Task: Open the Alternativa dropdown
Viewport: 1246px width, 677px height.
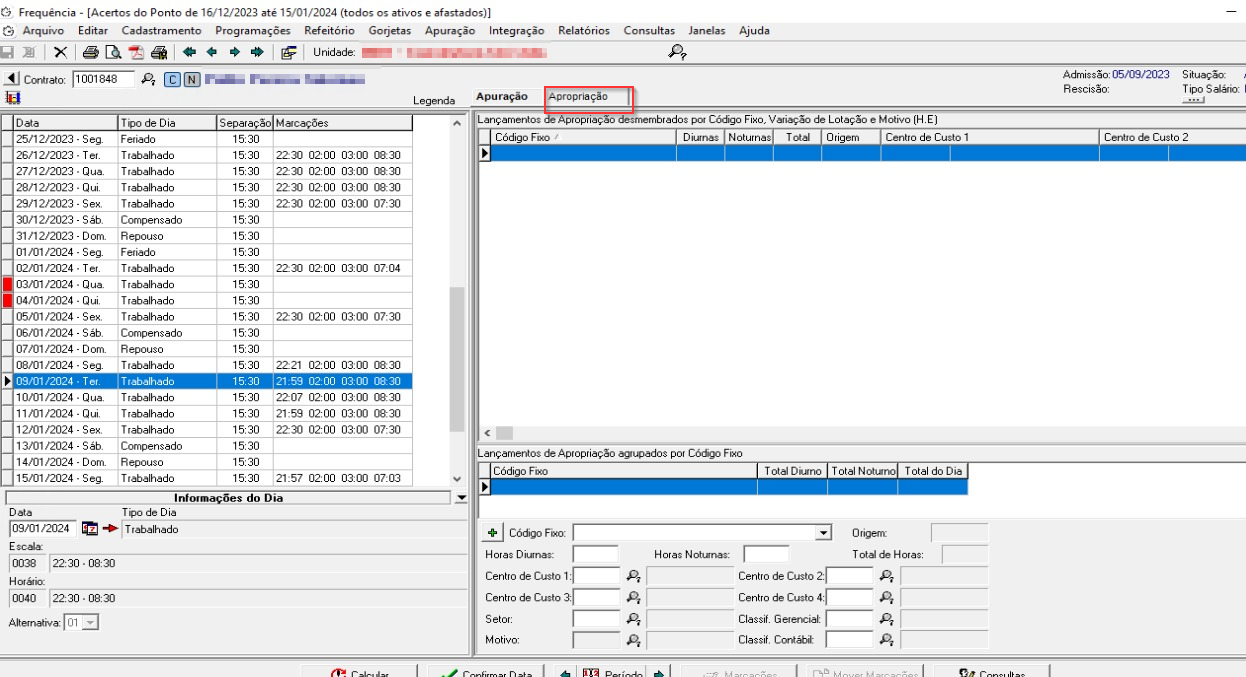Action: 90,622
